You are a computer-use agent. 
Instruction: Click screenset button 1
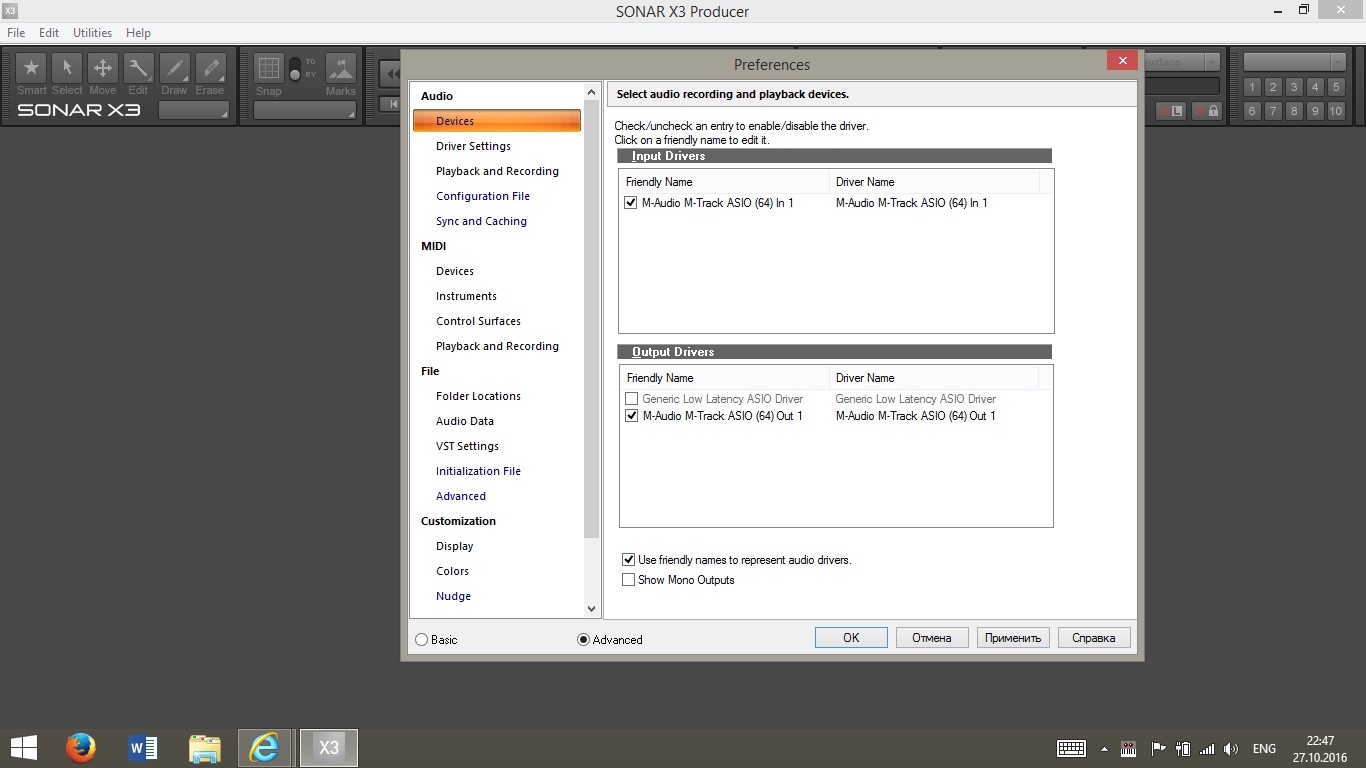[x=1252, y=87]
